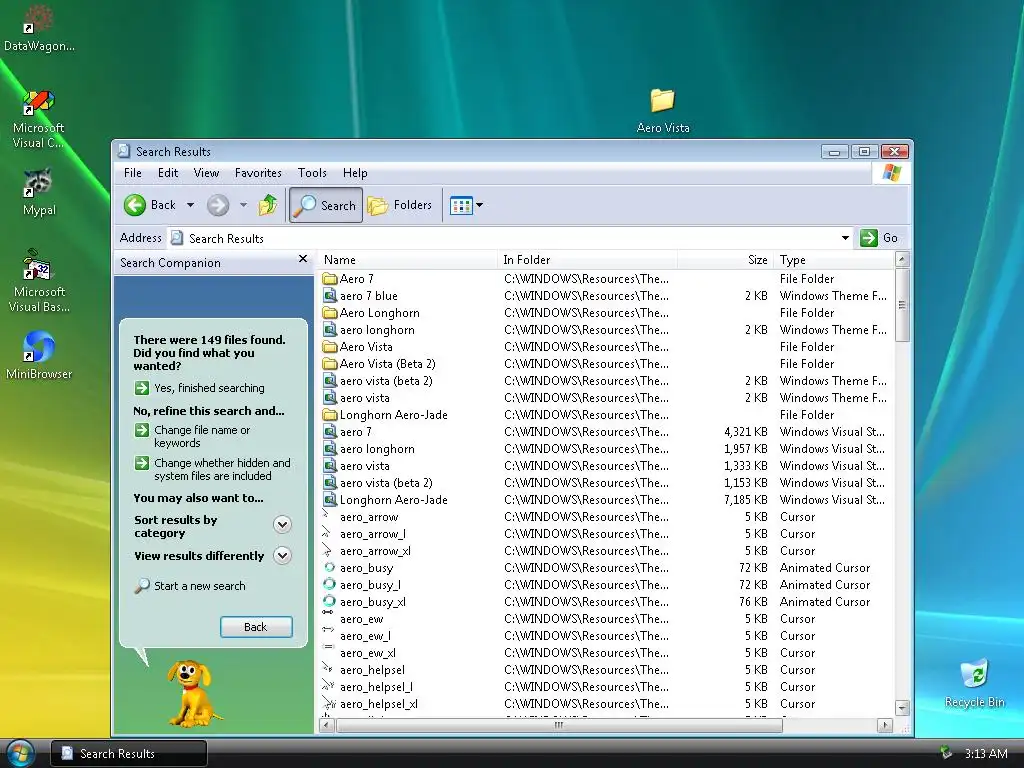Select the 'aero_ew' cursor file icon
This screenshot has width=1024, height=768.
tap(328, 614)
